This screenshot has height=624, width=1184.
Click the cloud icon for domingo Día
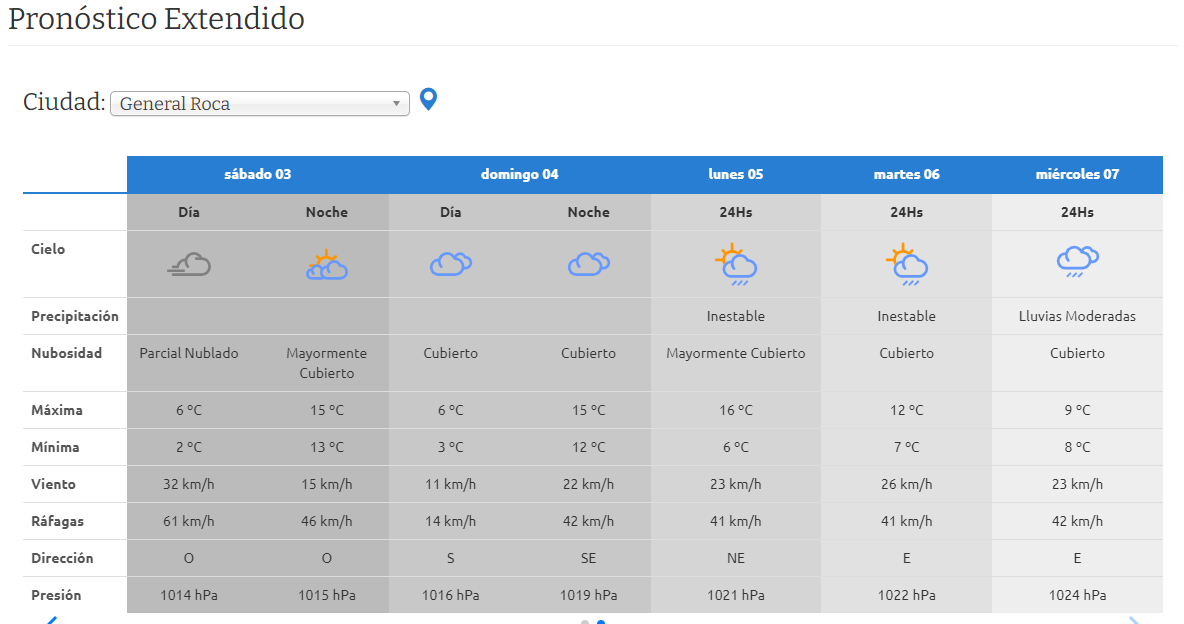pyautogui.click(x=450, y=264)
